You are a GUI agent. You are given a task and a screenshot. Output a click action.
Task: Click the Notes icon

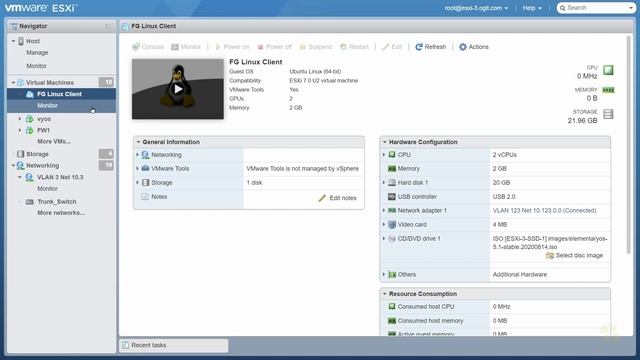point(145,197)
